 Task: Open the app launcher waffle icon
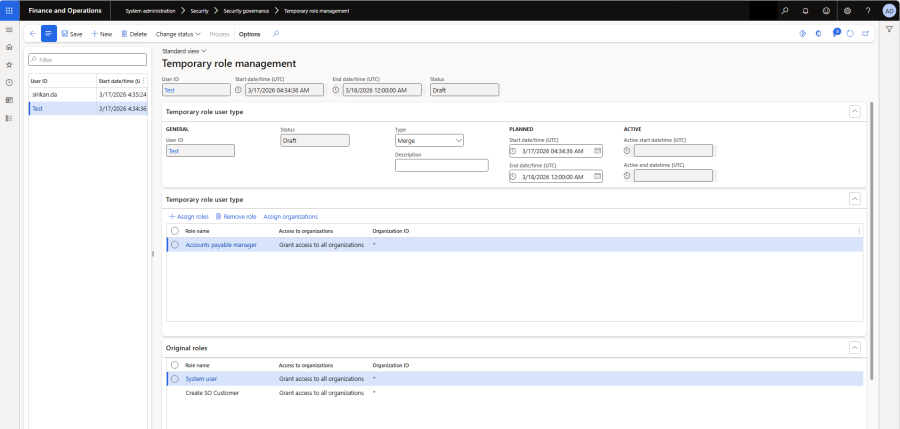9,10
